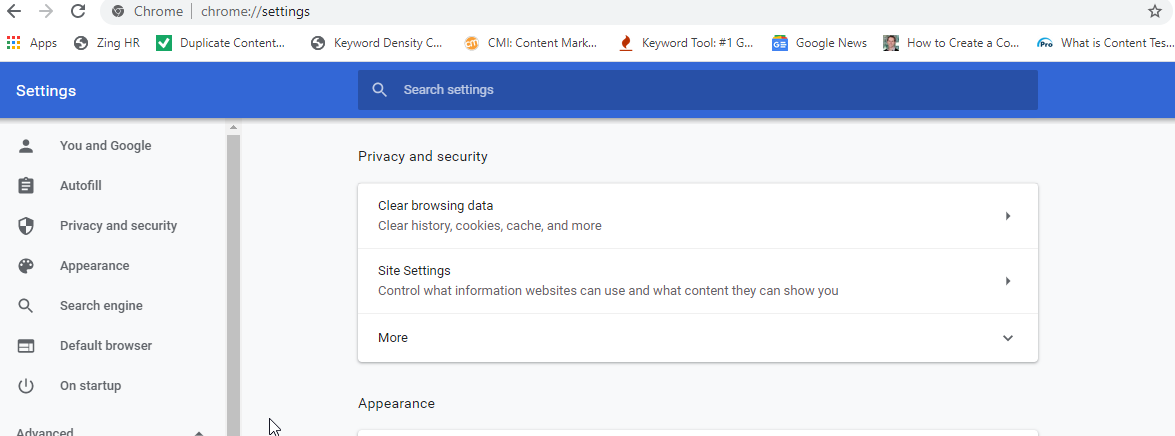Click the person icon for You and Google
The image size is (1175, 436).
tap(26, 145)
